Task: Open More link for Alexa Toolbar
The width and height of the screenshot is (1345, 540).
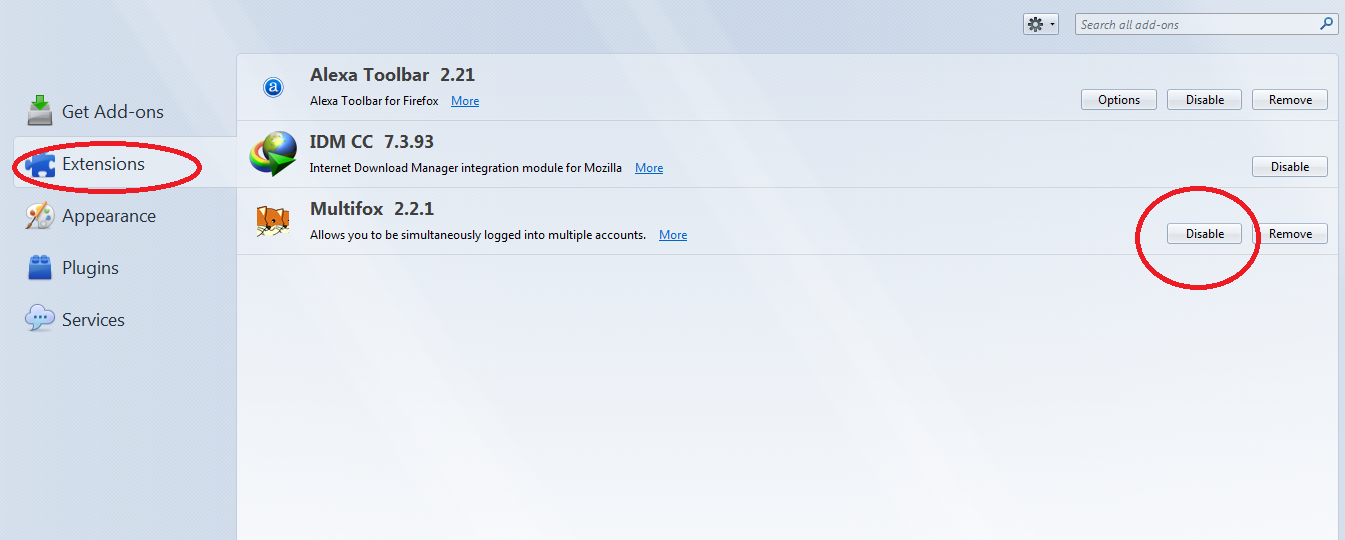Action: pyautogui.click(x=465, y=101)
